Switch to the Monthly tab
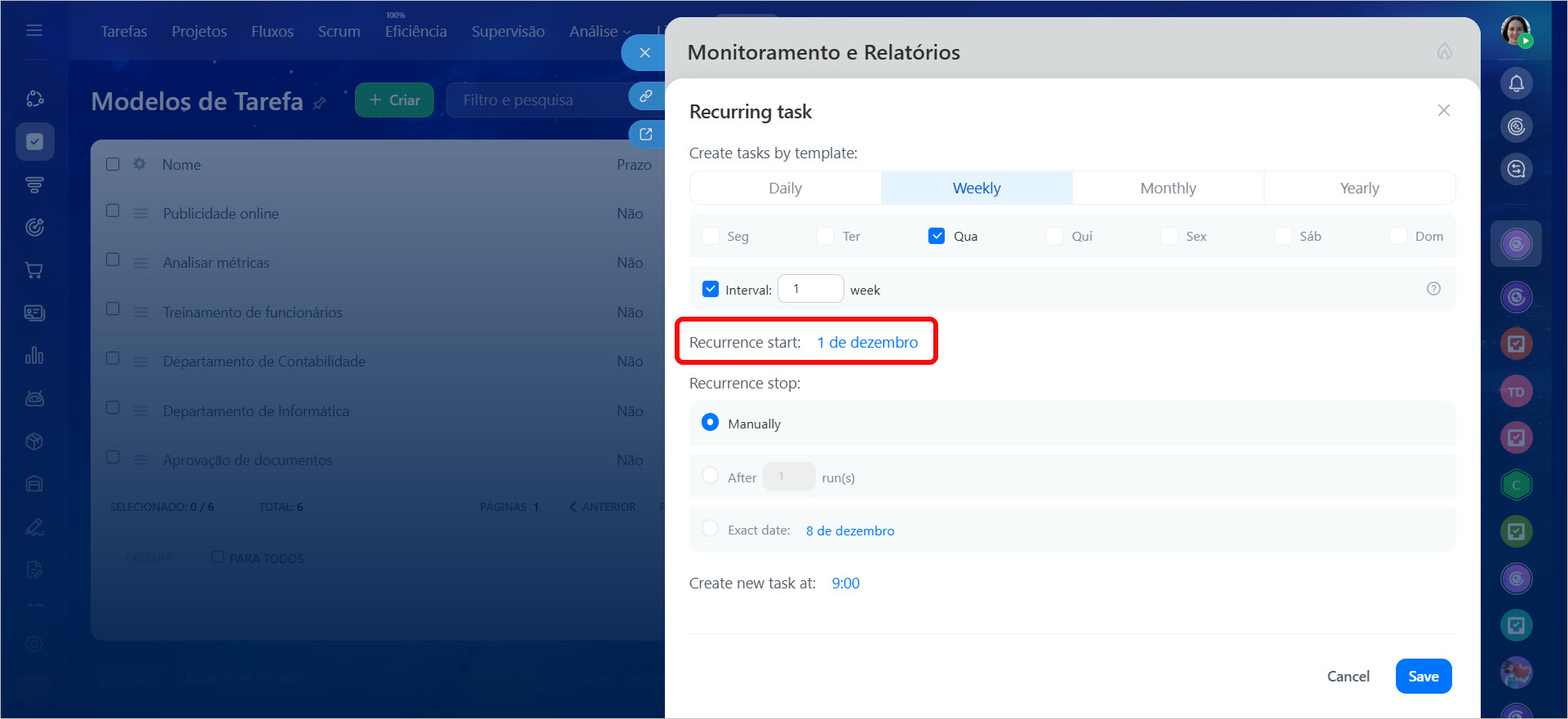Viewport: 1568px width, 719px height. click(1167, 189)
